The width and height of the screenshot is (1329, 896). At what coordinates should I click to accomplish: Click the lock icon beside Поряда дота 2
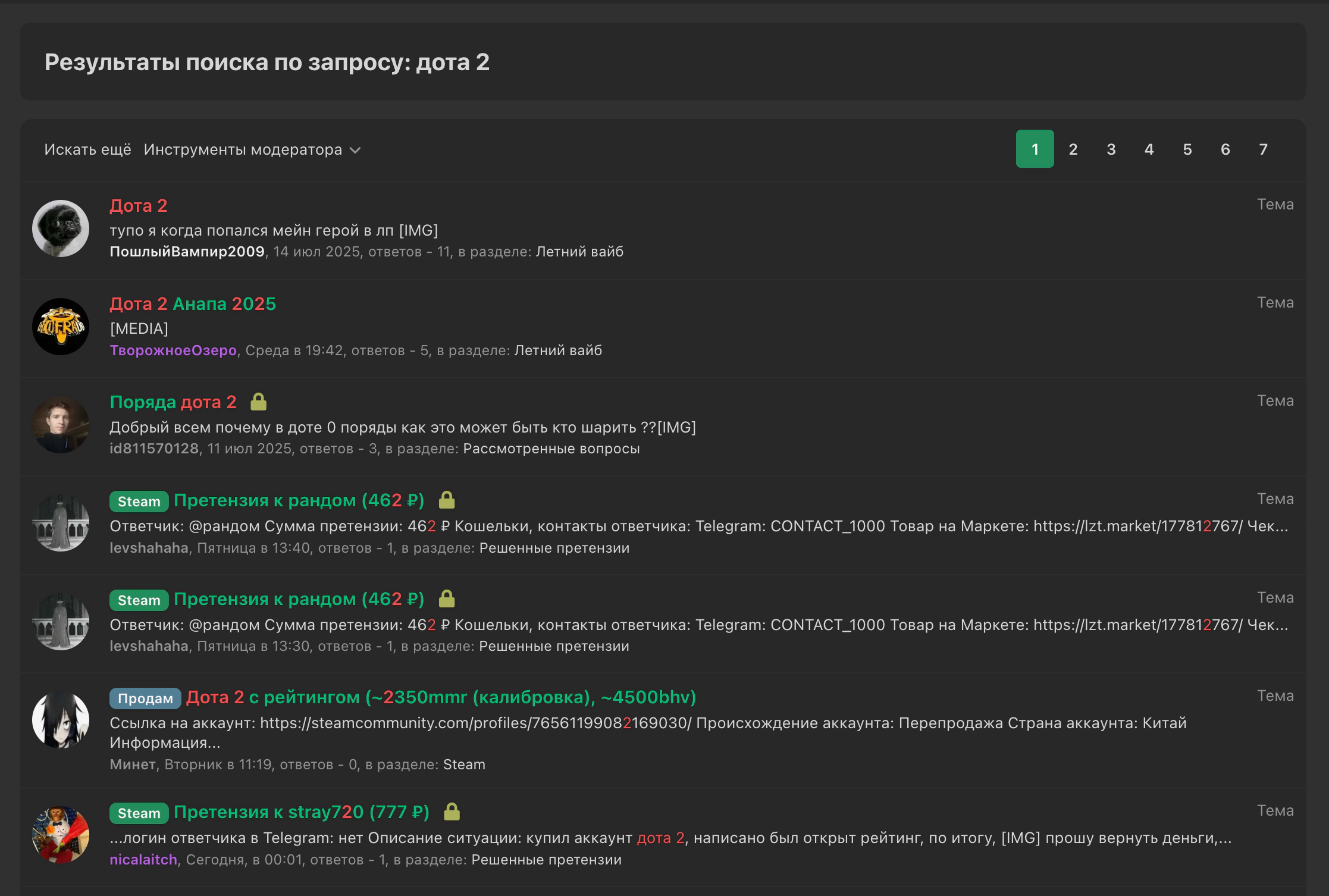click(258, 402)
